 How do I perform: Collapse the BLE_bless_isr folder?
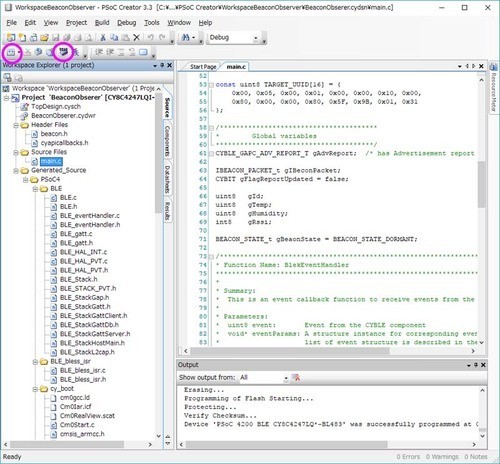(35, 362)
